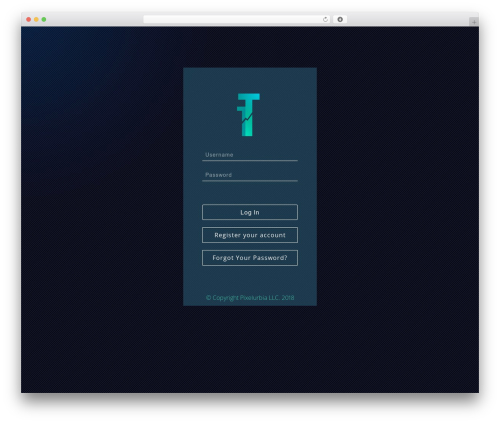Add a new tab with plus button
The height and width of the screenshot is (423, 500).
click(474, 22)
